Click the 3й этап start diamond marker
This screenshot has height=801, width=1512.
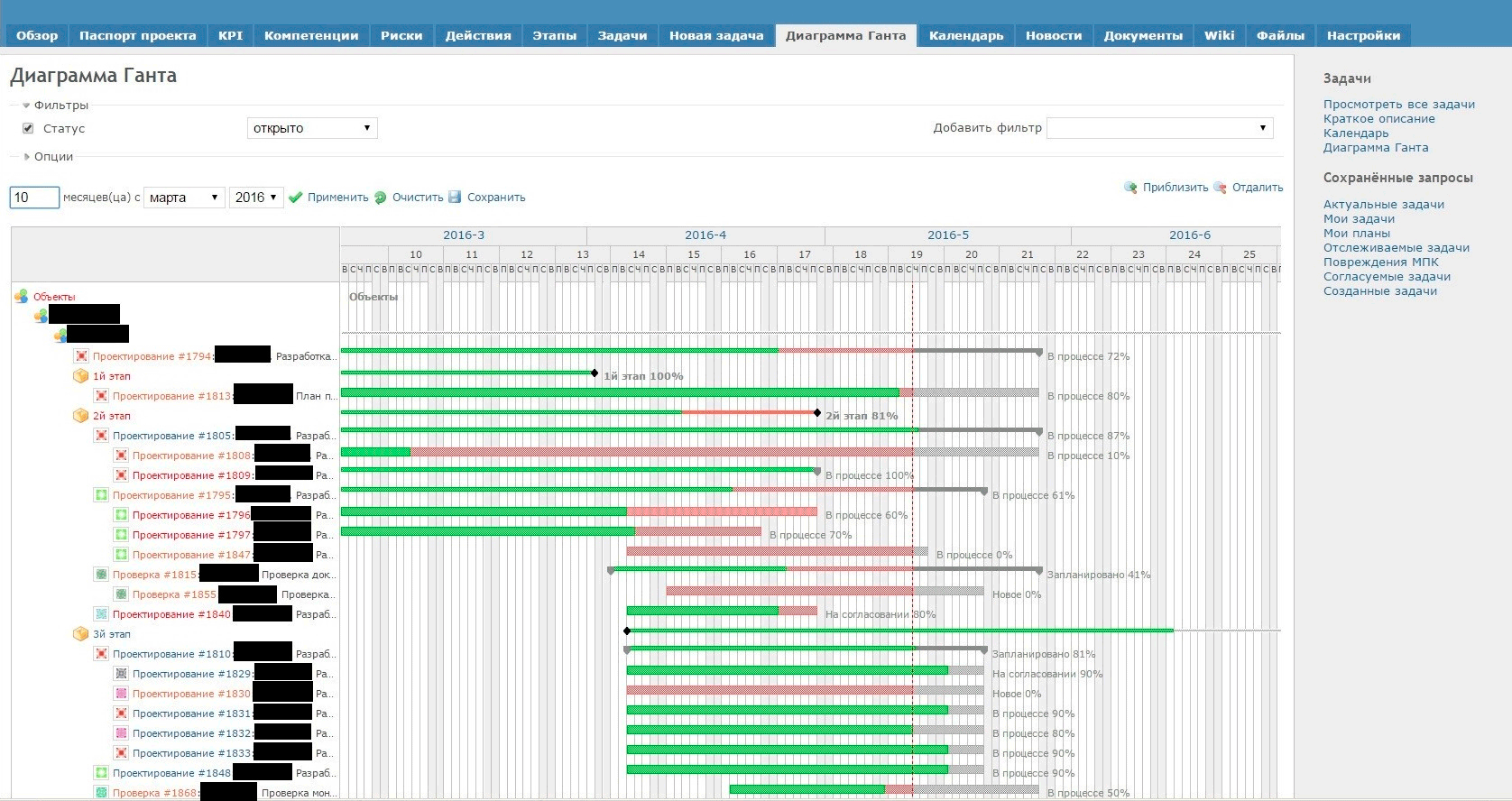627,631
